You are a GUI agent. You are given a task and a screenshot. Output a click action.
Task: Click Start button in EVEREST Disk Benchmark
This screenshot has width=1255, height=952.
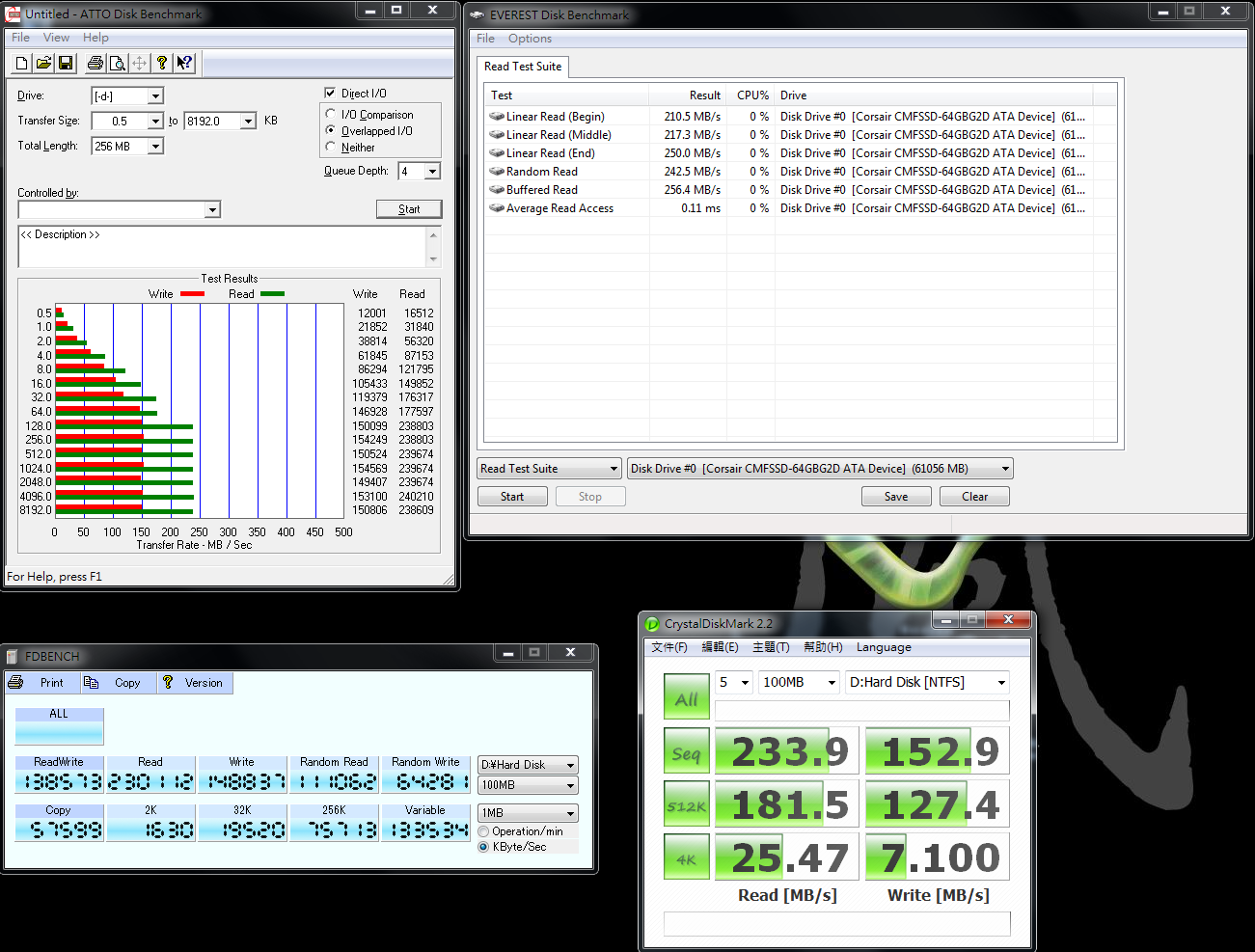512,497
